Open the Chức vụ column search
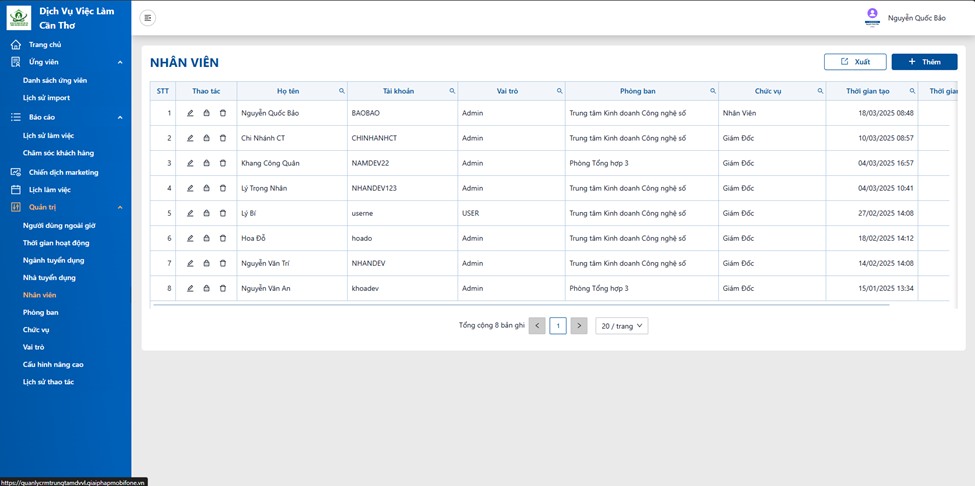This screenshot has width=975, height=486. pyautogui.click(x=820, y=91)
